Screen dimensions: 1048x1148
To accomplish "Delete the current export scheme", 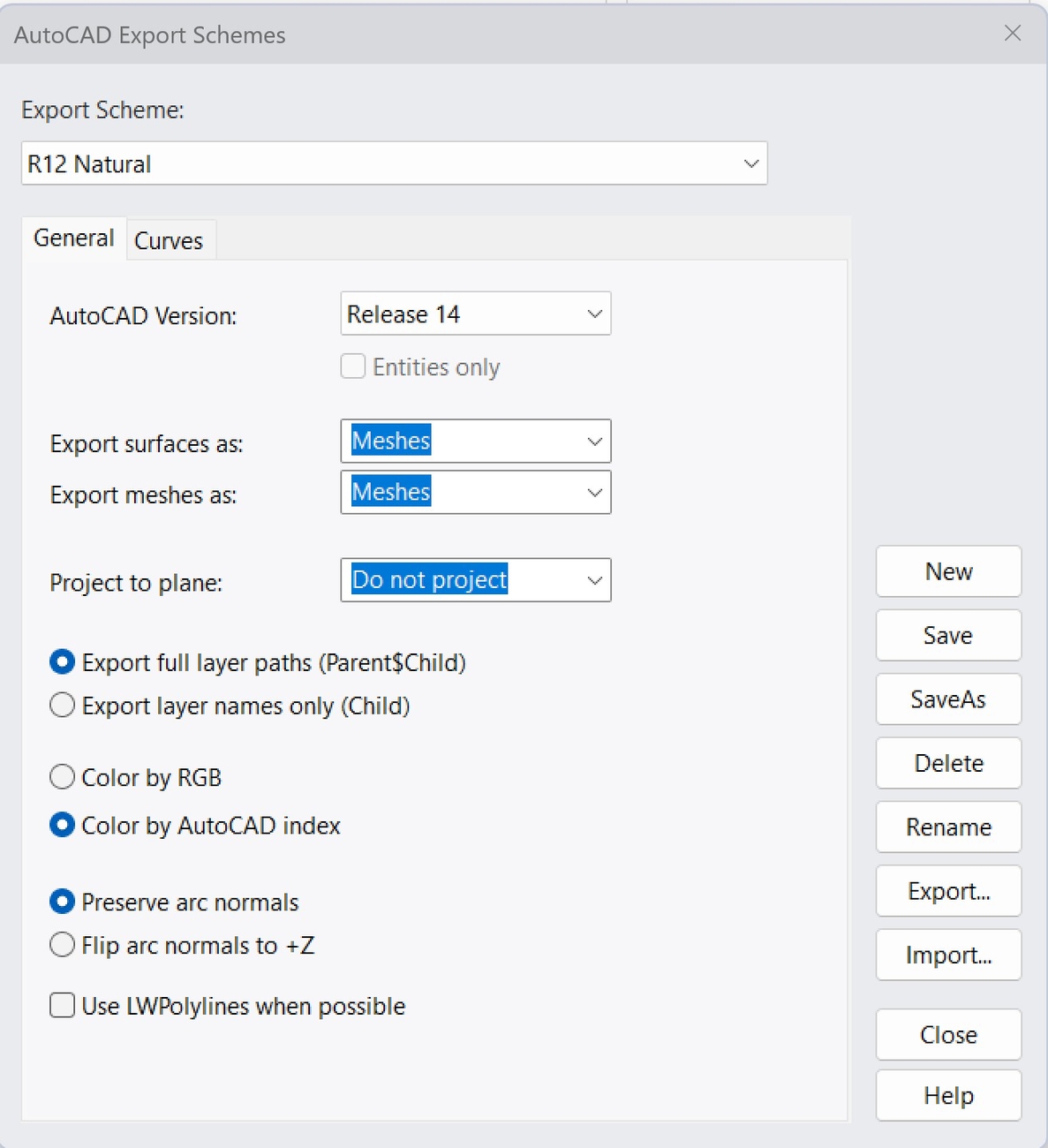I will [x=948, y=763].
